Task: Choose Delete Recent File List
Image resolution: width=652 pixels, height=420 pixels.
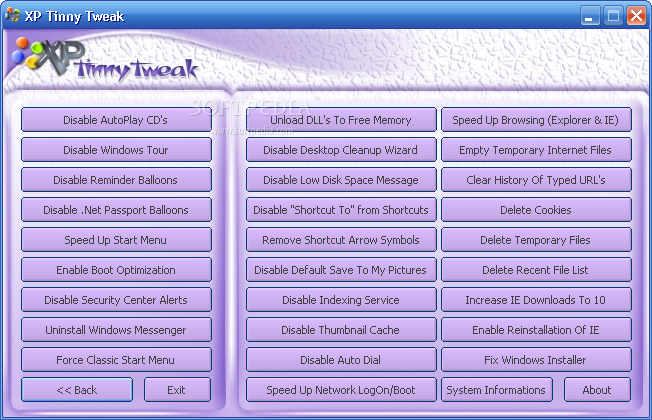Action: (536, 269)
